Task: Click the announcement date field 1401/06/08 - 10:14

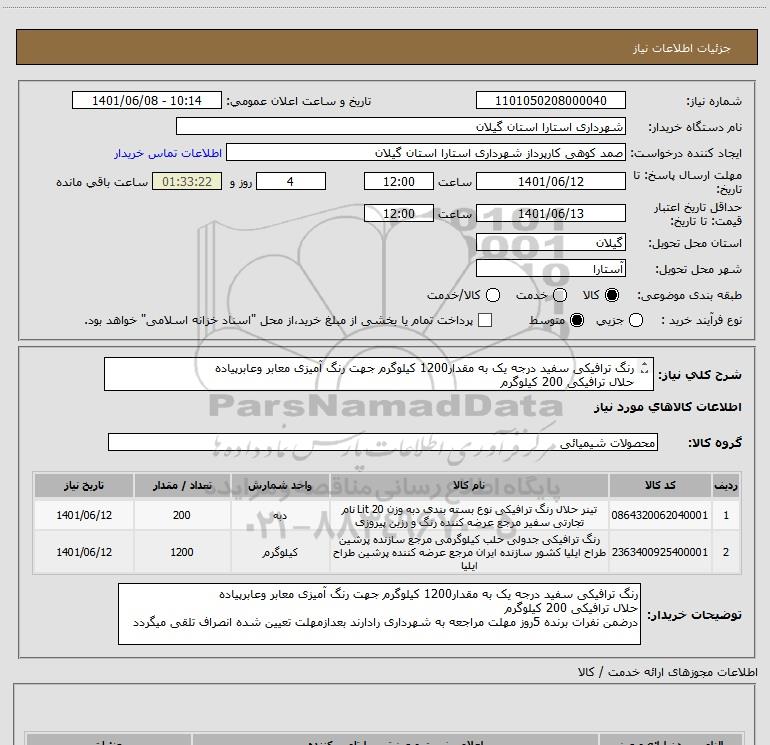Action: (147, 100)
